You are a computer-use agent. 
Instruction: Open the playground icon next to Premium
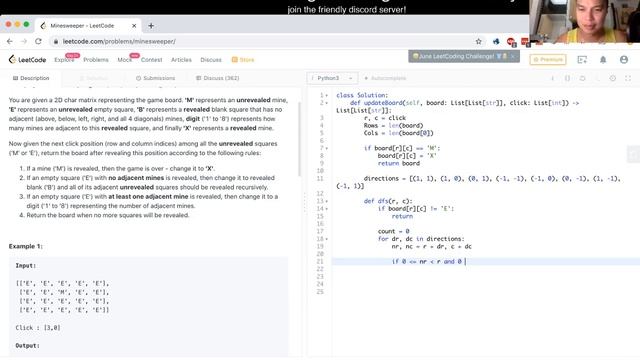(x=582, y=60)
